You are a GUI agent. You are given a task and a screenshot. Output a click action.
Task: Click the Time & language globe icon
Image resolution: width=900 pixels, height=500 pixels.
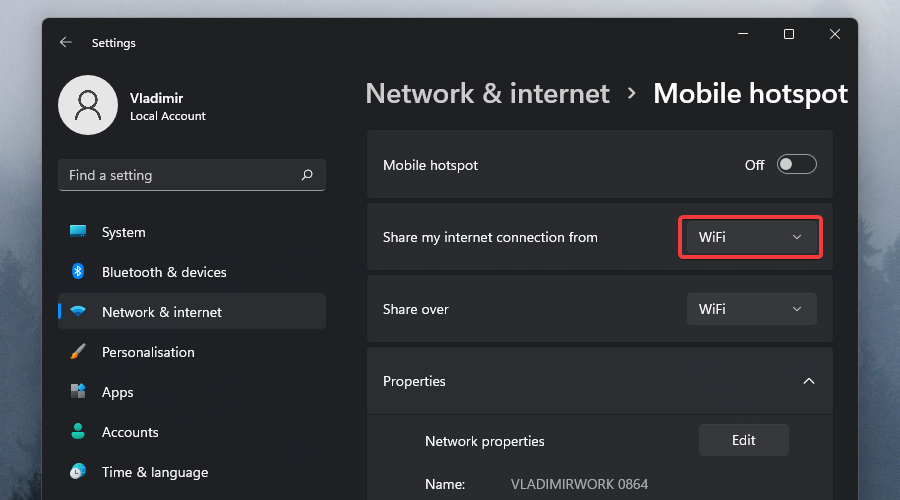tap(78, 472)
